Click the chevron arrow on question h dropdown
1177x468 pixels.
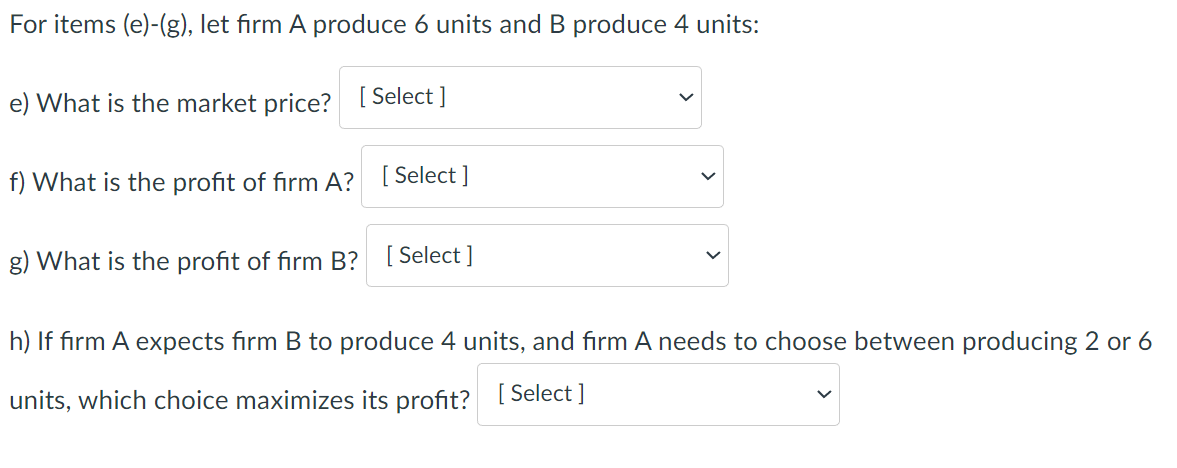823,395
